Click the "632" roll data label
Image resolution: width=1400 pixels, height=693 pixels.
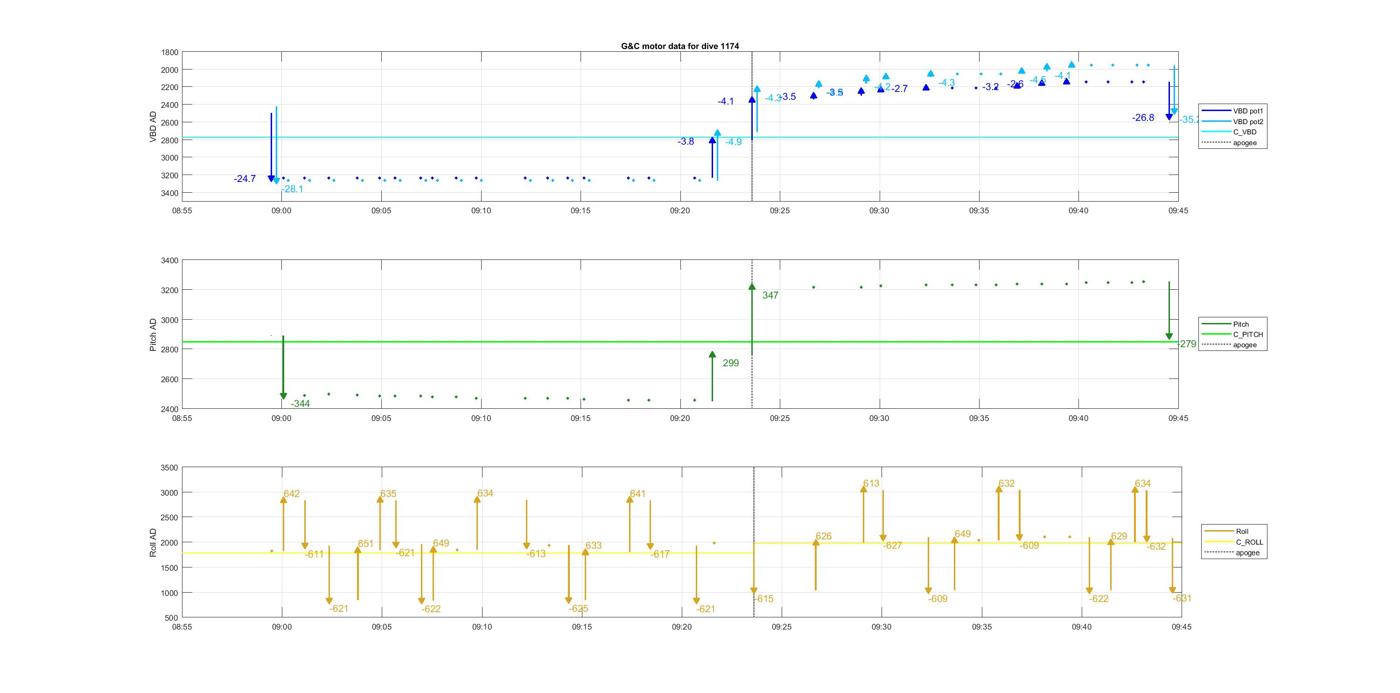tap(1007, 484)
